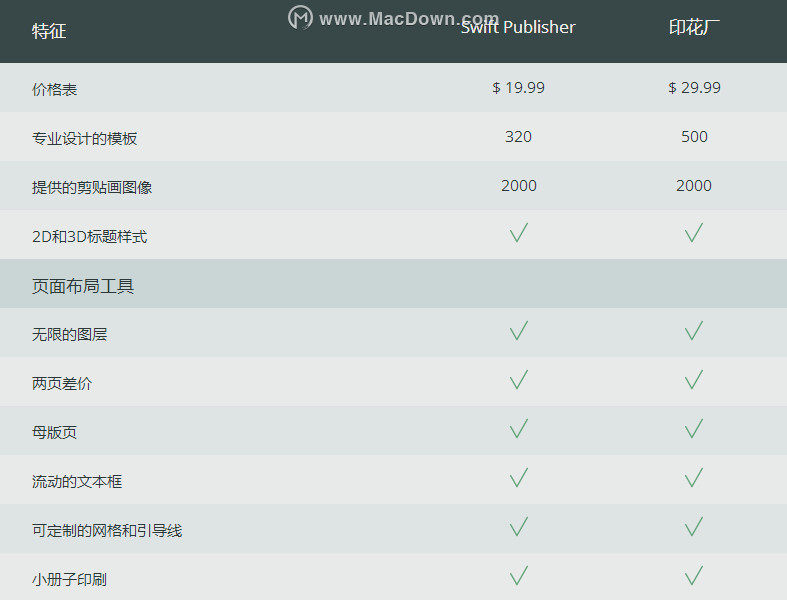Click the 价格表 row label
Viewport: 787px width, 600px height.
54,89
